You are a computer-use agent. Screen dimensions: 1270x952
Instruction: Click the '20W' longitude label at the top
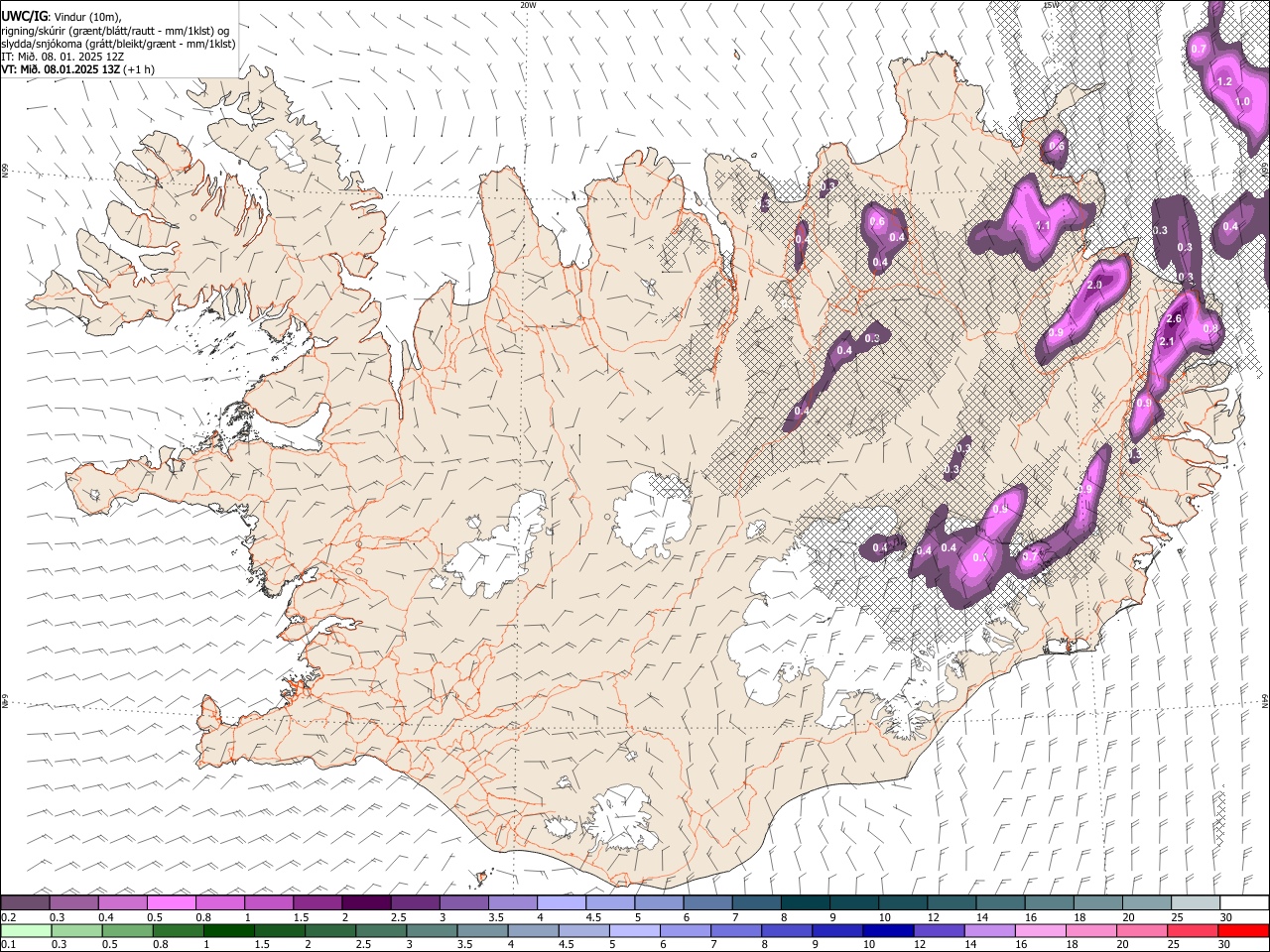pyautogui.click(x=528, y=5)
